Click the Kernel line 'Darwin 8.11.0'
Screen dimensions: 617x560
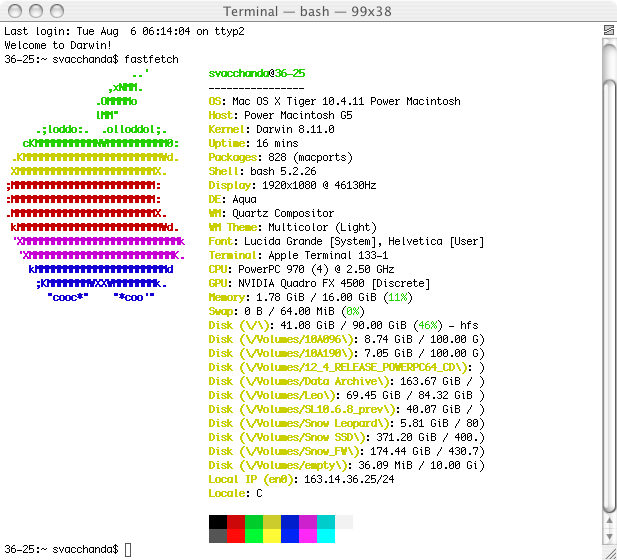tap(272, 129)
